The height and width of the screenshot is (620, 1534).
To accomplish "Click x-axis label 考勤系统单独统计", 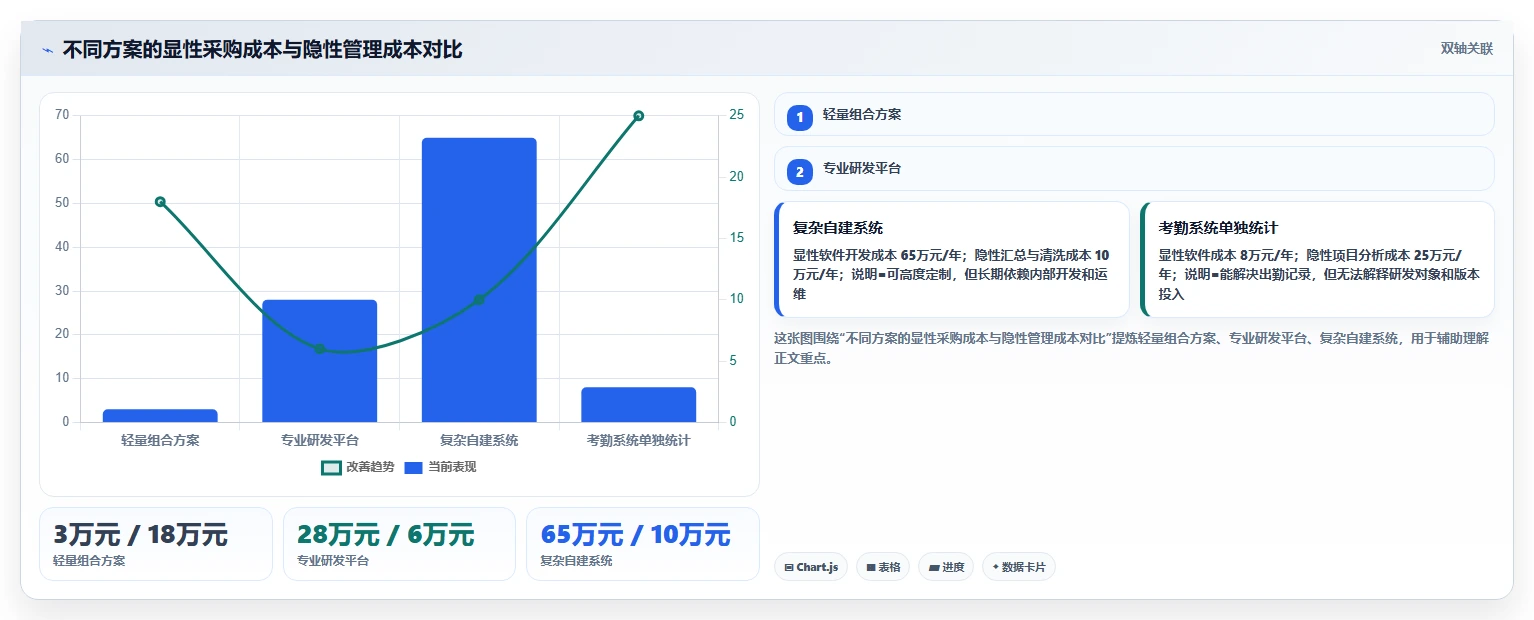I will click(638, 440).
